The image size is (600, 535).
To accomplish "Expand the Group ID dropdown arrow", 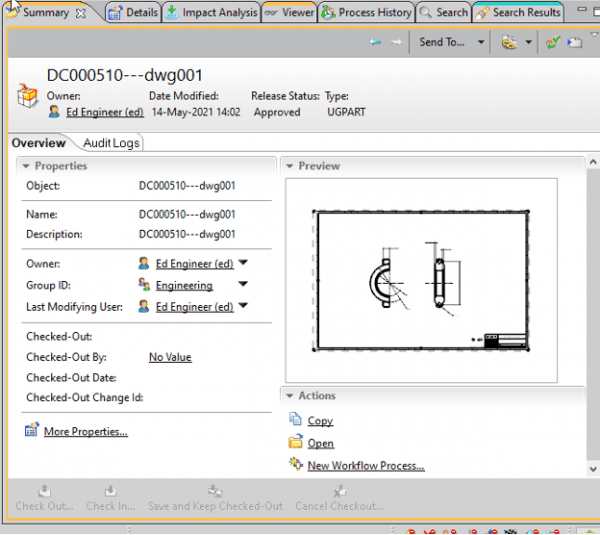I will tap(243, 285).
